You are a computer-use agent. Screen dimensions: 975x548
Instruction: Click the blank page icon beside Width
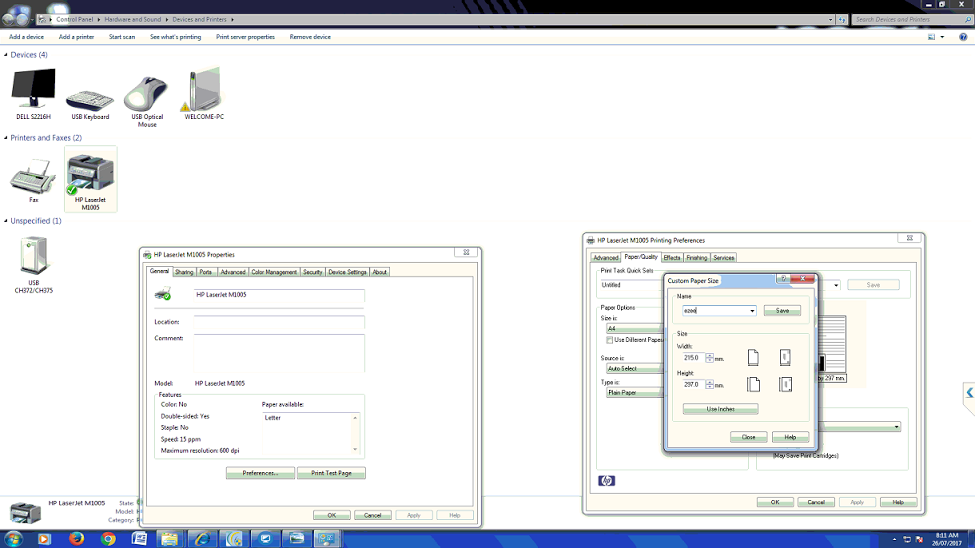pos(753,357)
